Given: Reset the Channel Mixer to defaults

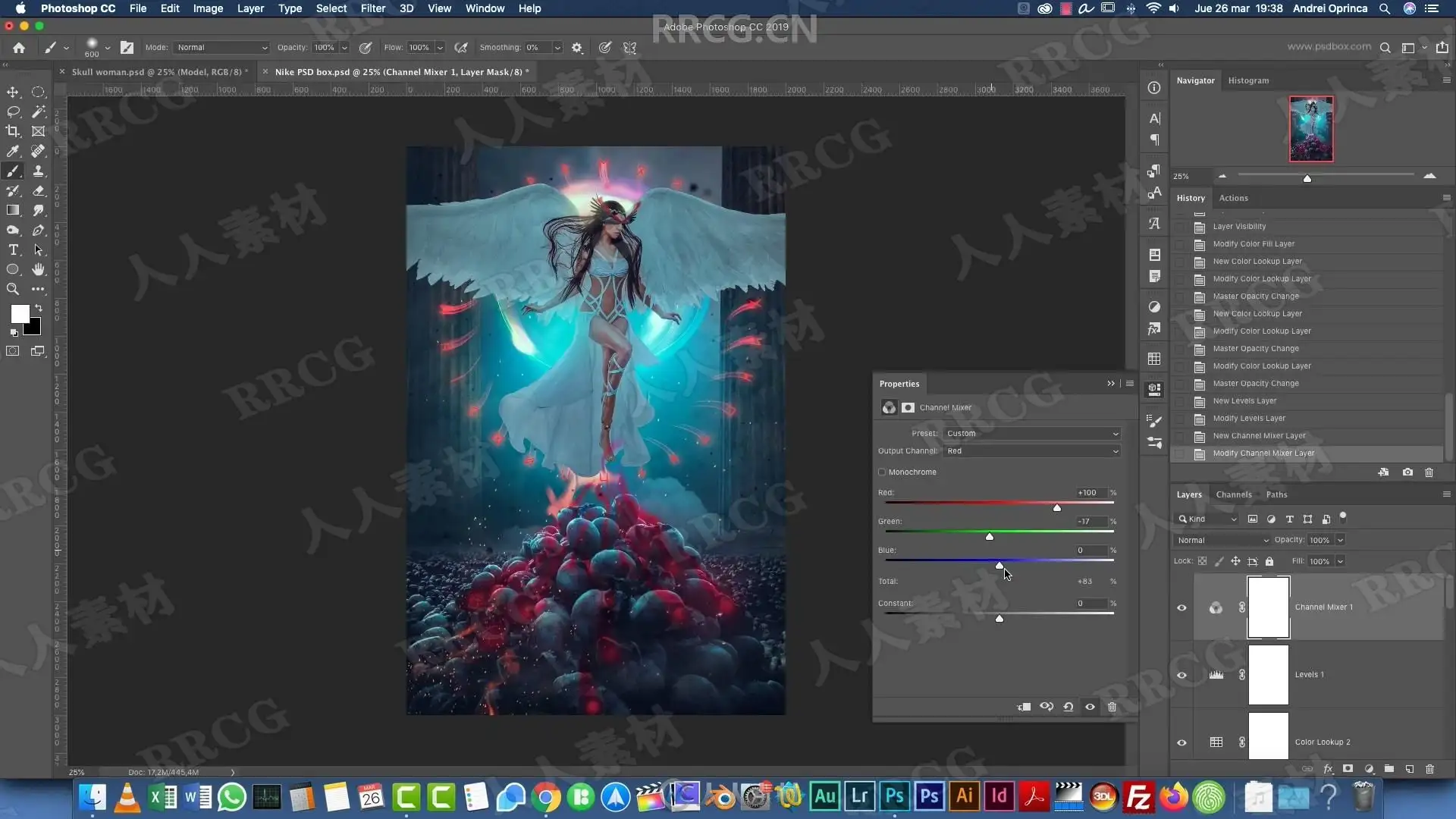Looking at the screenshot, I should [x=1068, y=707].
